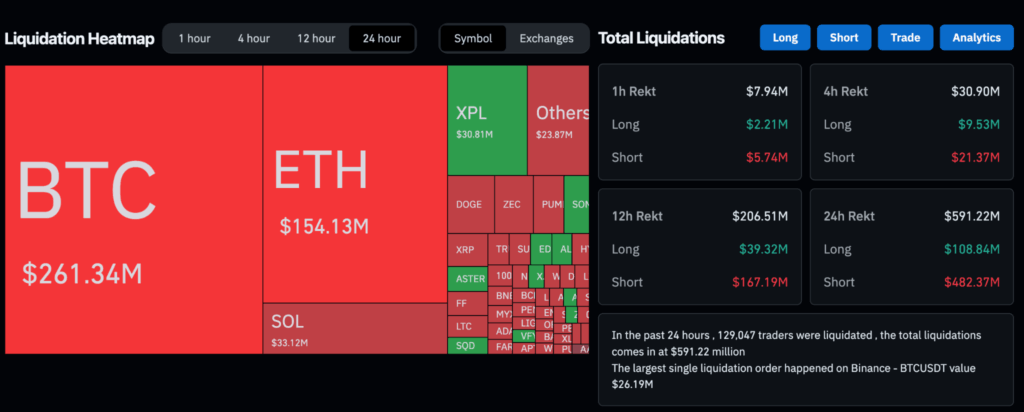Open the Trade button
The width and height of the screenshot is (1024, 412).
pos(905,38)
